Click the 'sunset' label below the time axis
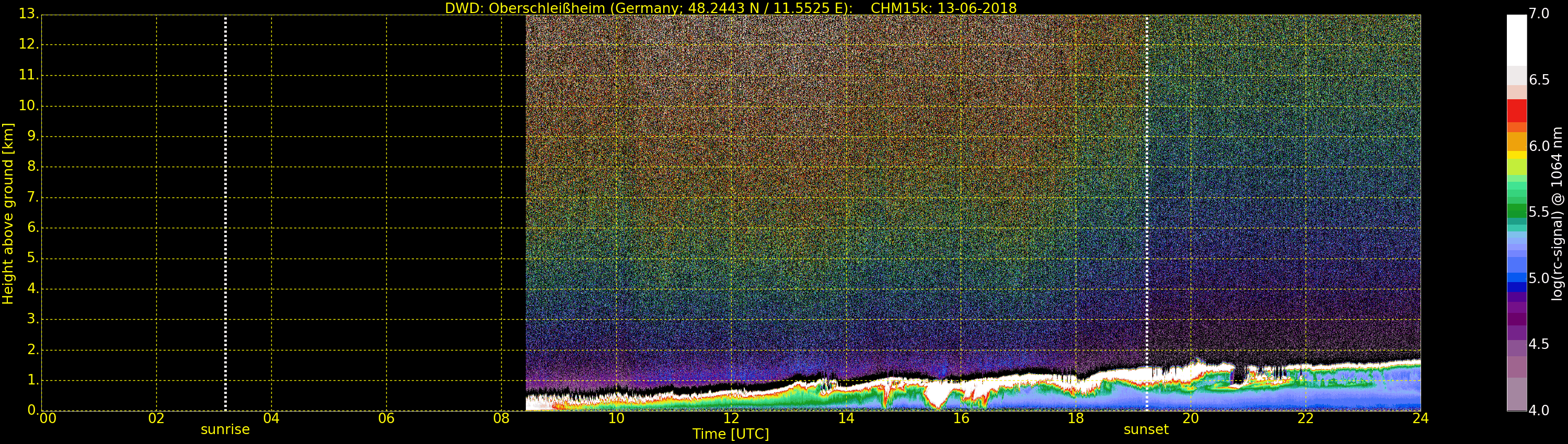Image resolution: width=1568 pixels, height=444 pixels. tap(1146, 429)
